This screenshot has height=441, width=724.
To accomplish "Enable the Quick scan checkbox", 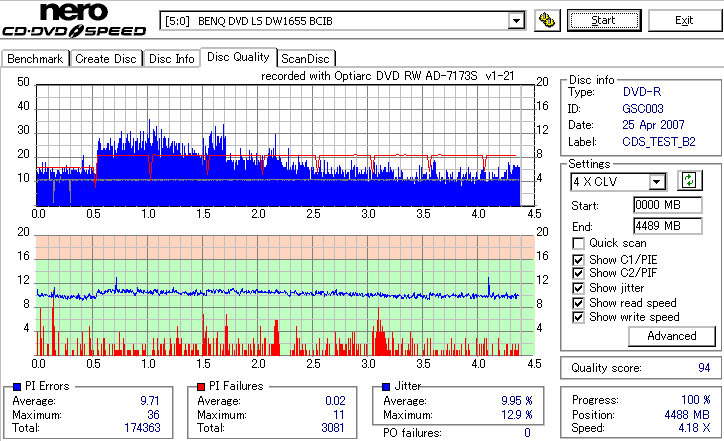I will point(578,243).
